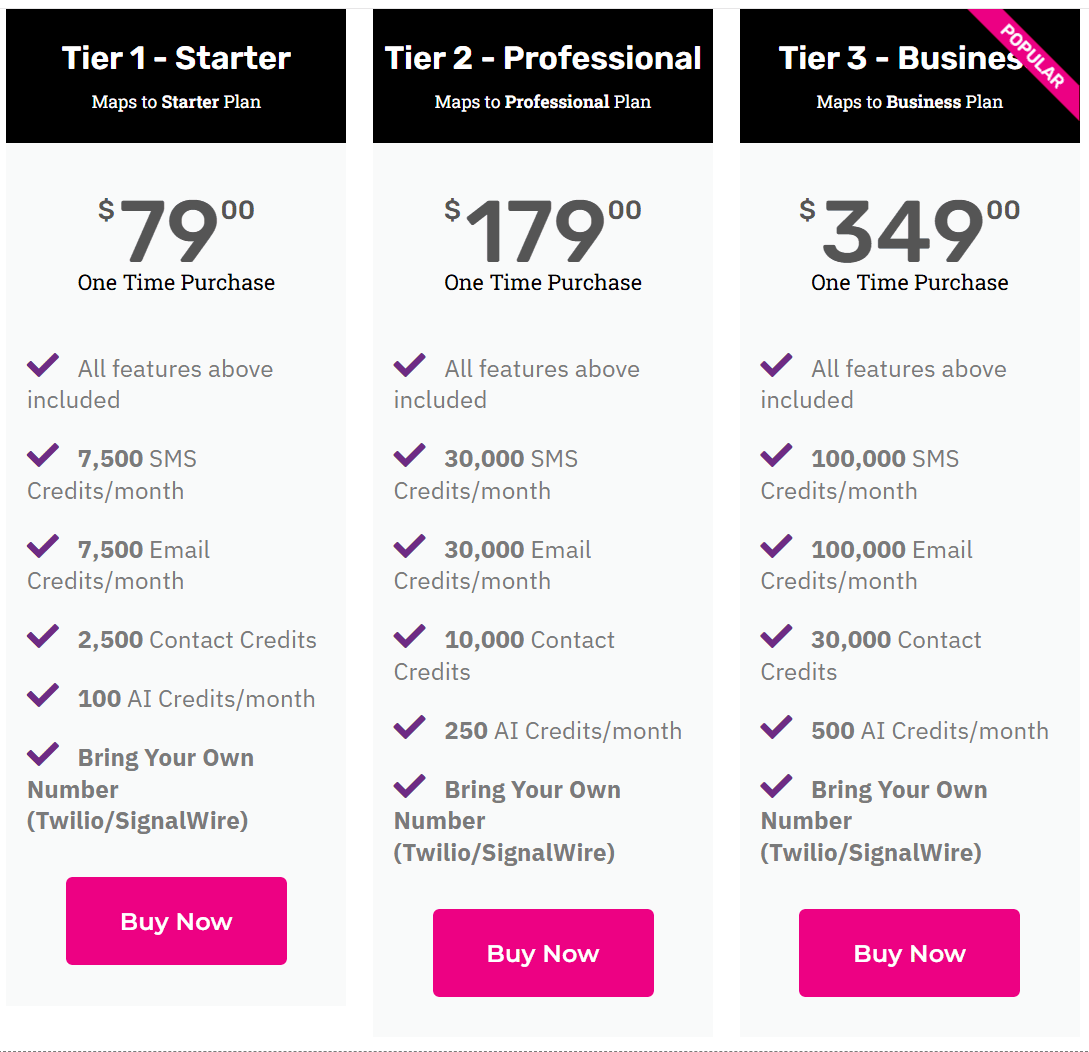Select the Tier 1 - Starter header
The width and height of the screenshot is (1089, 1052).
click(x=176, y=59)
